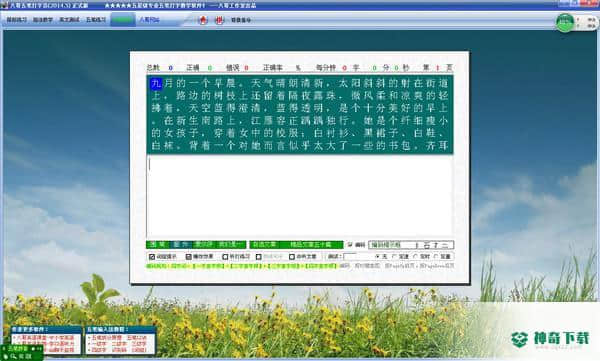This screenshot has width=600, height=361.
Task: Select the third radio button in test row
Action: (416, 256)
